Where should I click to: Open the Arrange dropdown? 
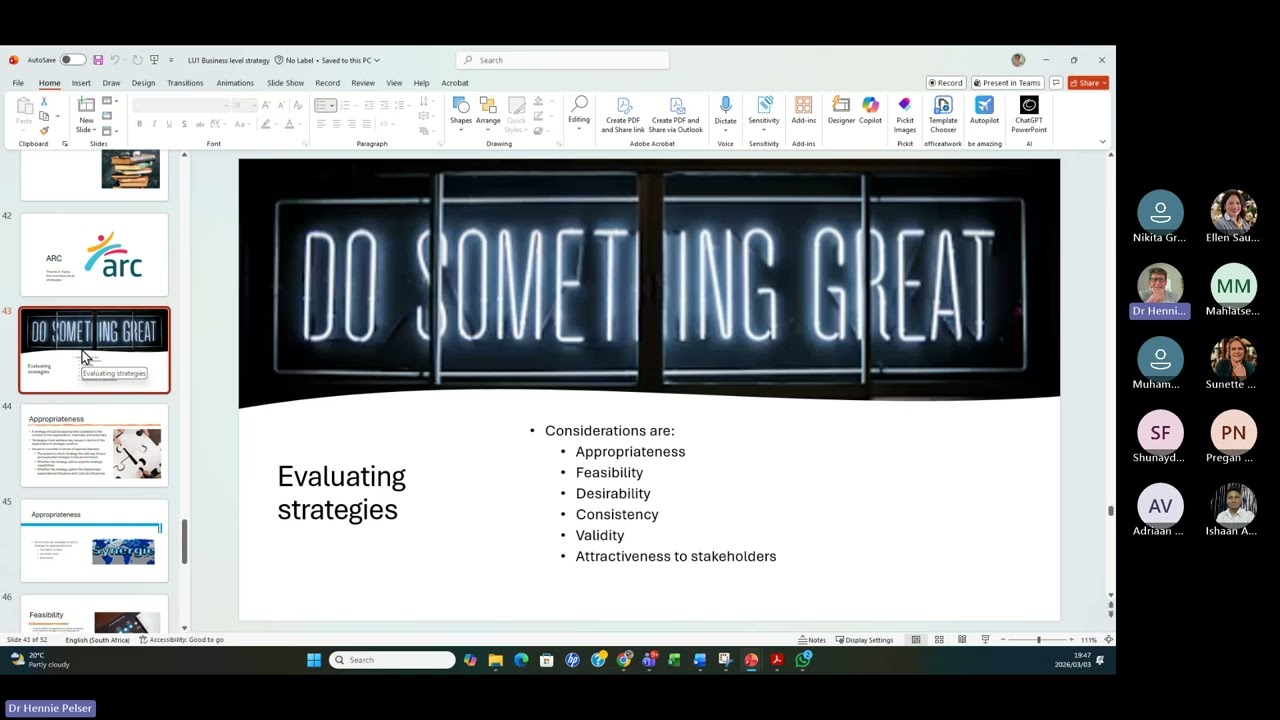(488, 114)
